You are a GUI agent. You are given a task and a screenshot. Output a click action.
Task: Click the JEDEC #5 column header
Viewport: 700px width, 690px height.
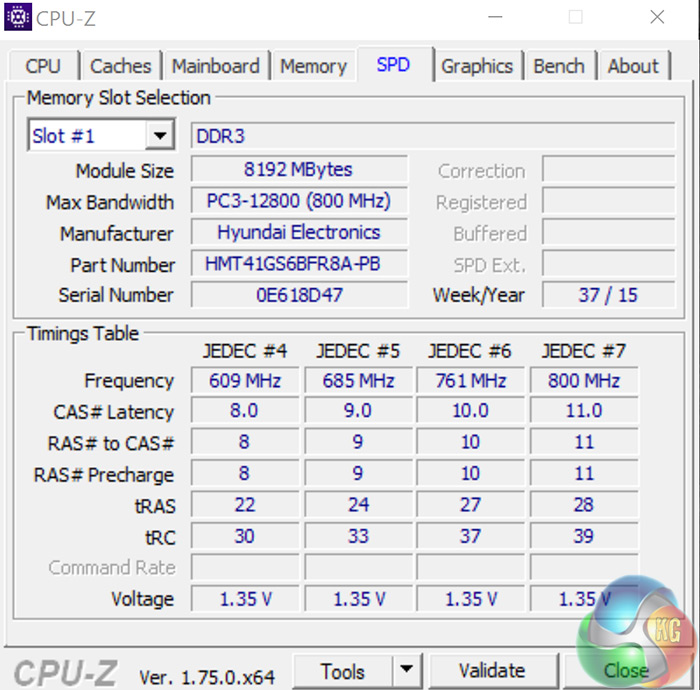[x=358, y=351]
